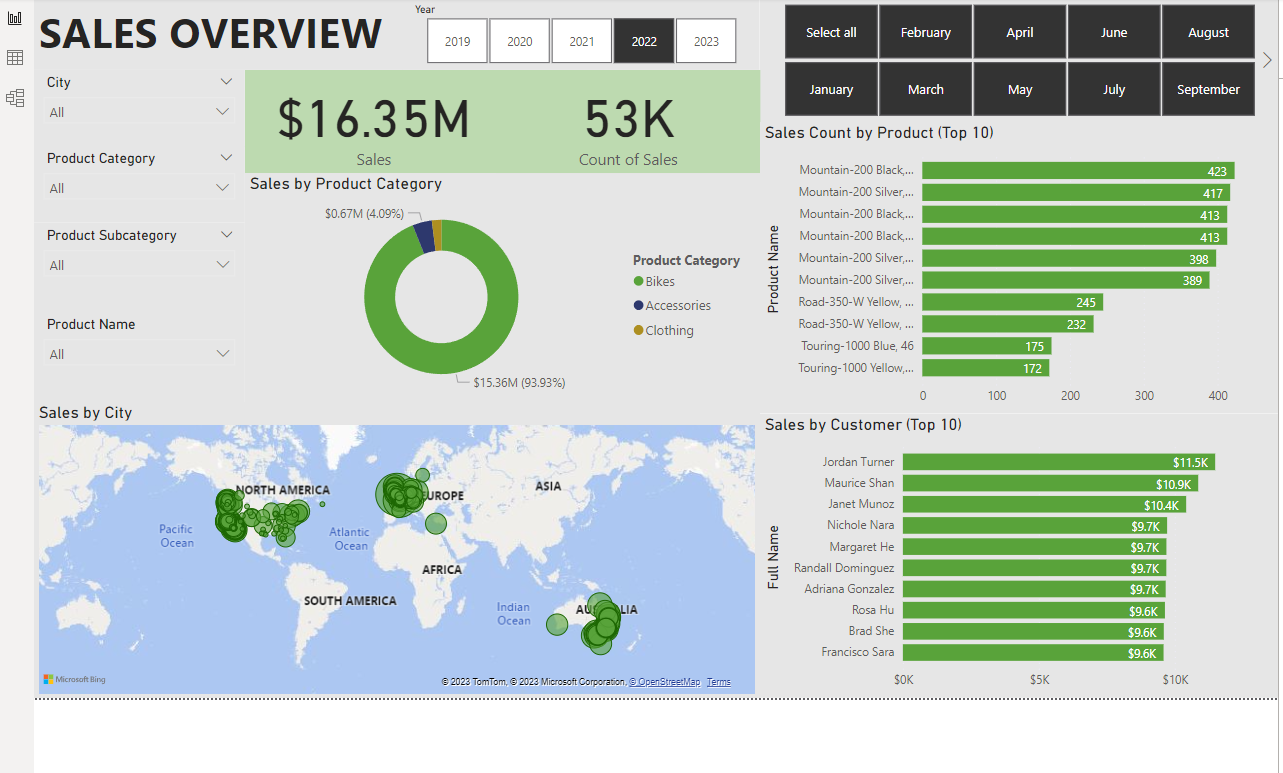
Task: Click the Bikes legend color marker
Action: coord(638,282)
